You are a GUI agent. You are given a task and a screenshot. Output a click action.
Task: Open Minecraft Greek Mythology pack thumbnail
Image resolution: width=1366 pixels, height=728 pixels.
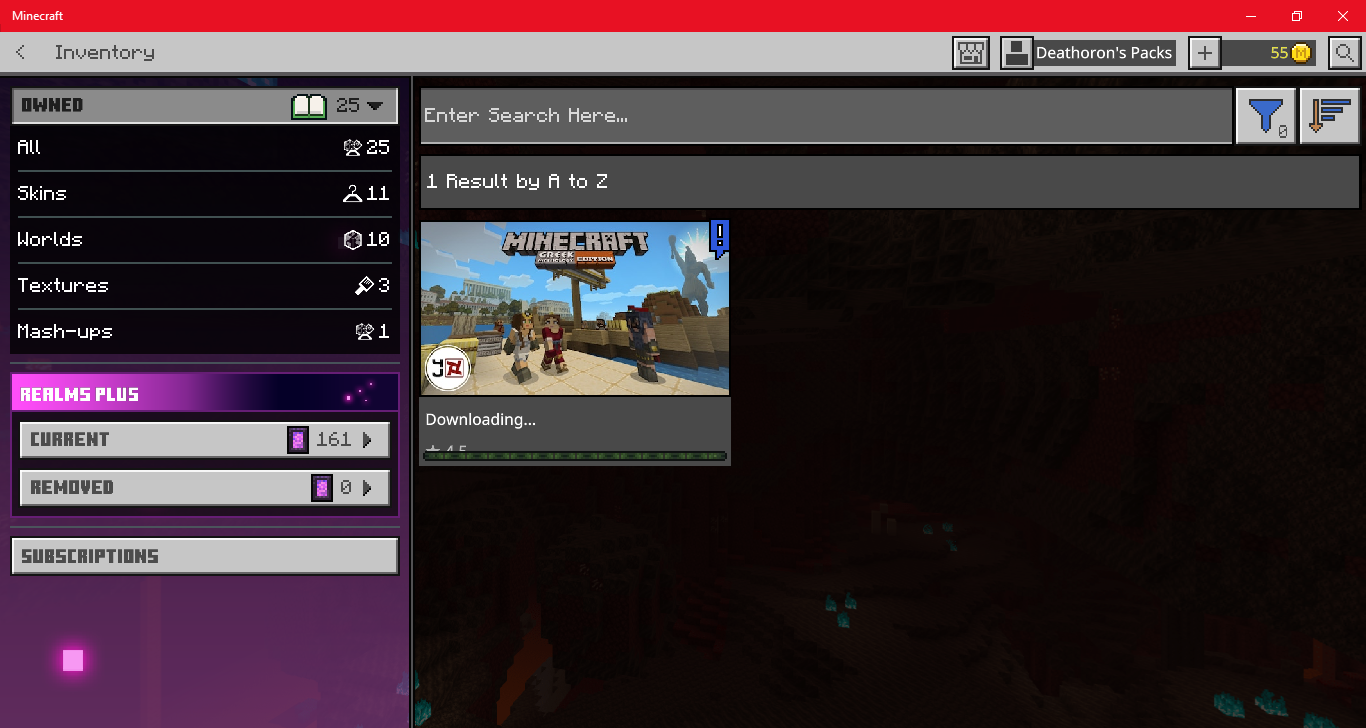[x=575, y=308]
